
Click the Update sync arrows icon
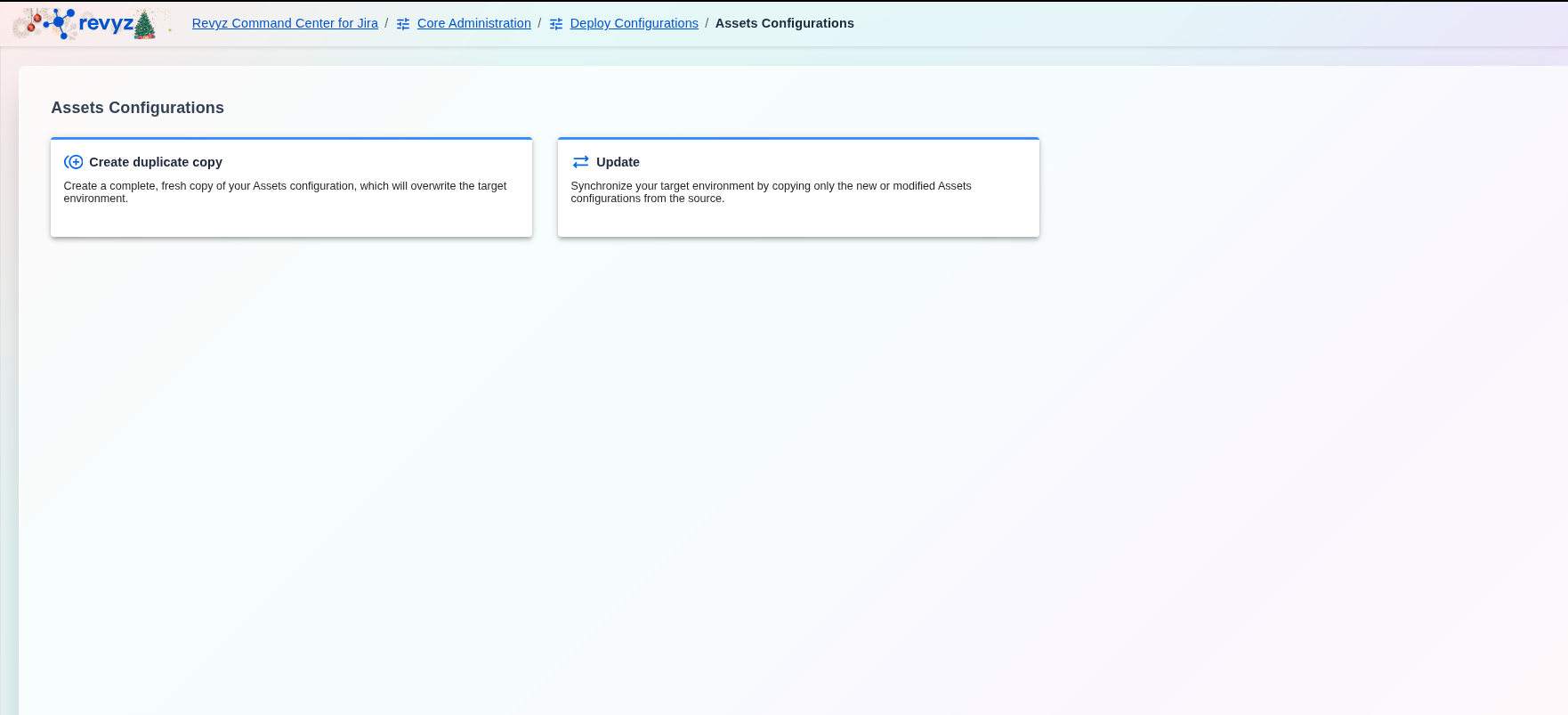pyautogui.click(x=581, y=162)
